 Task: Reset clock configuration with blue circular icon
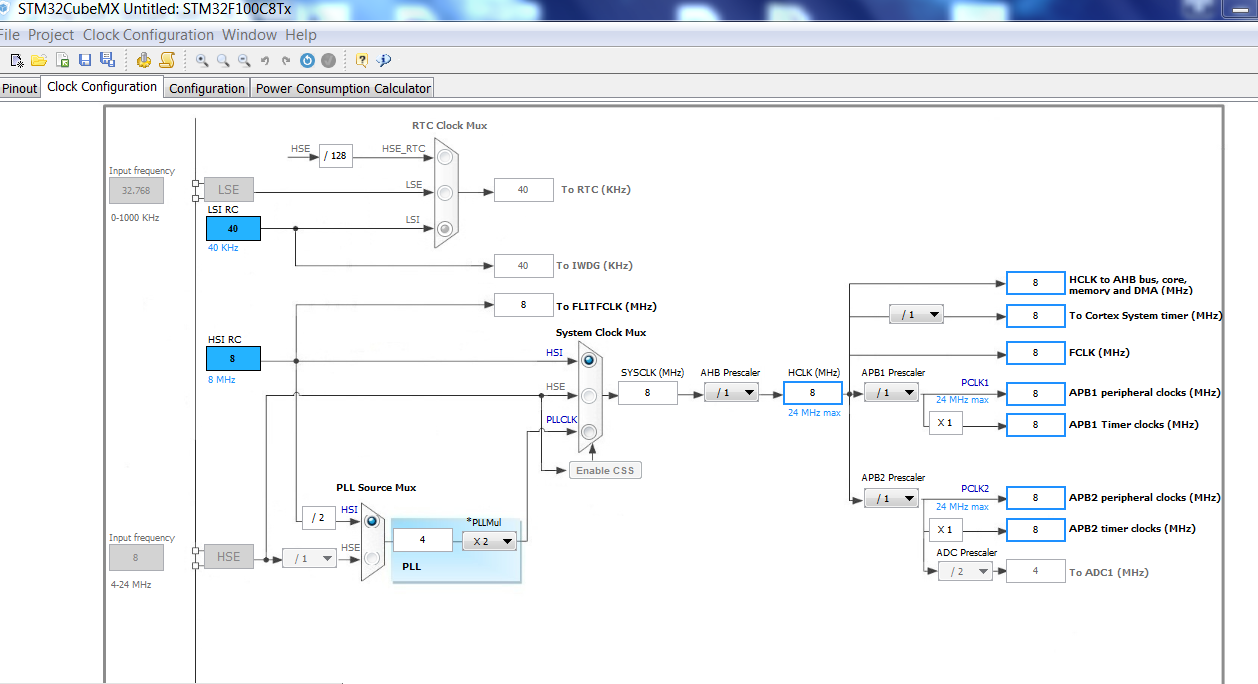pos(307,60)
